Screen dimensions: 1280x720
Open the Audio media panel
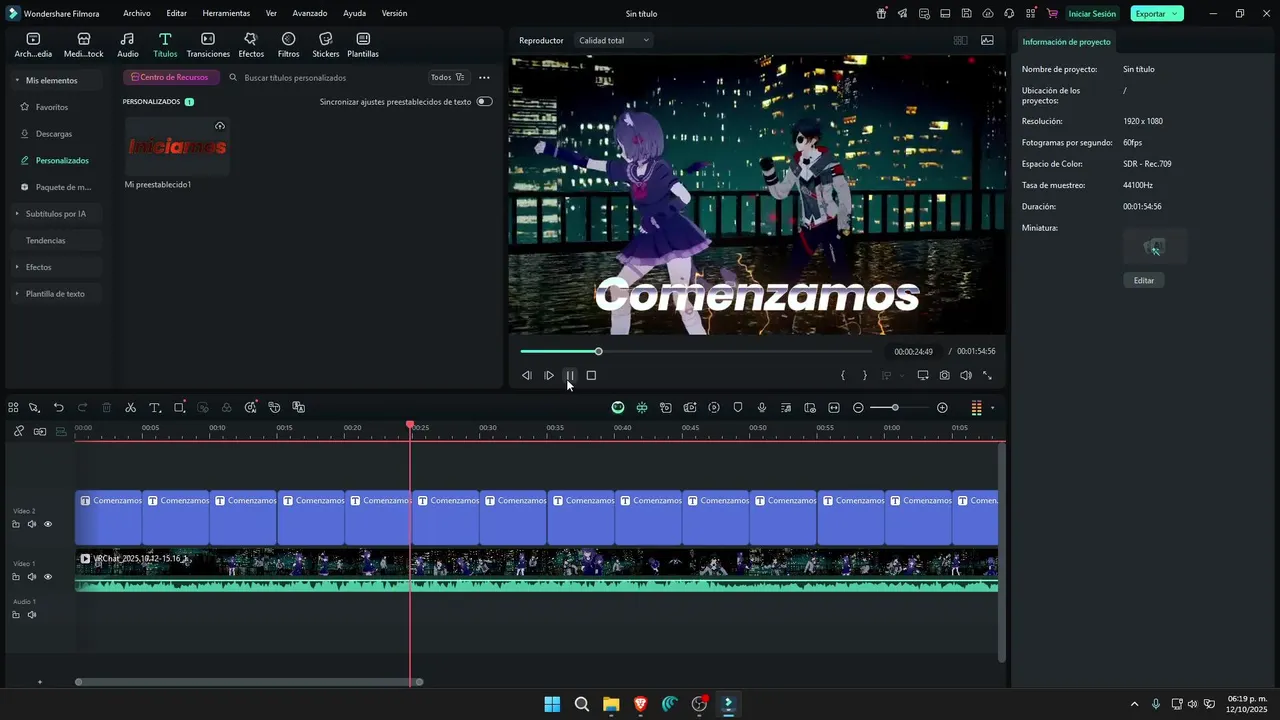click(x=128, y=45)
